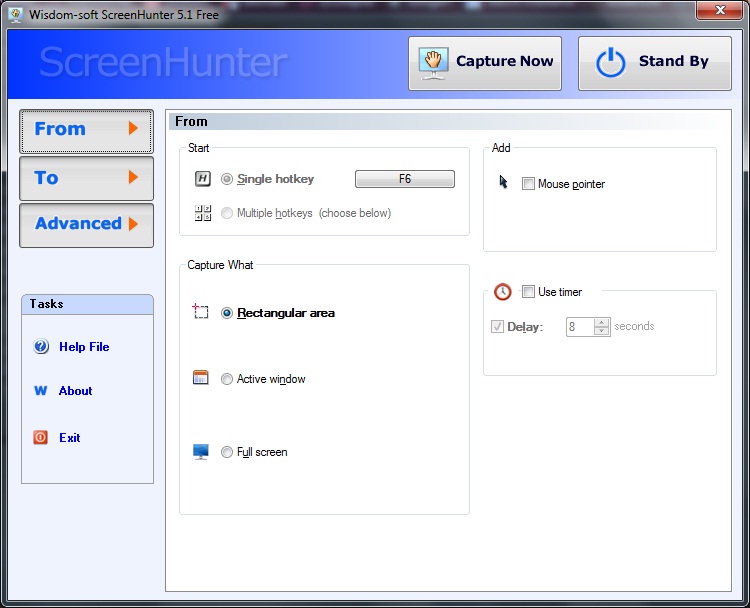Click the Delay seconds input field
This screenshot has height=608, width=750.
pos(580,327)
